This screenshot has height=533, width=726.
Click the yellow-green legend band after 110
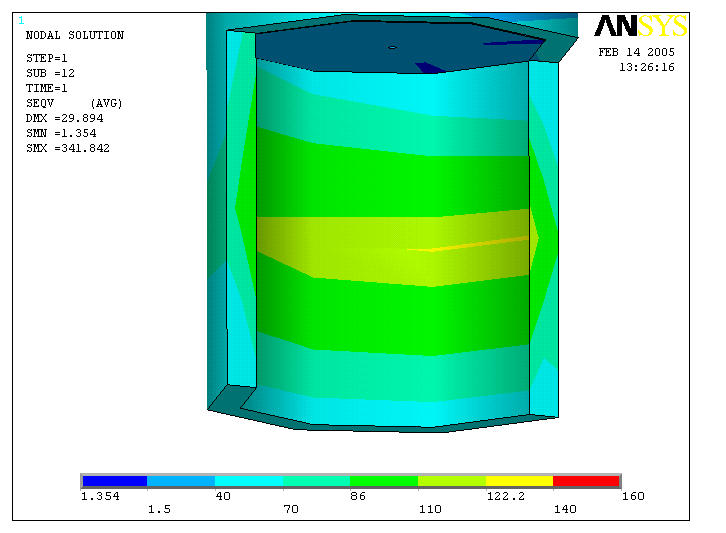click(x=452, y=481)
